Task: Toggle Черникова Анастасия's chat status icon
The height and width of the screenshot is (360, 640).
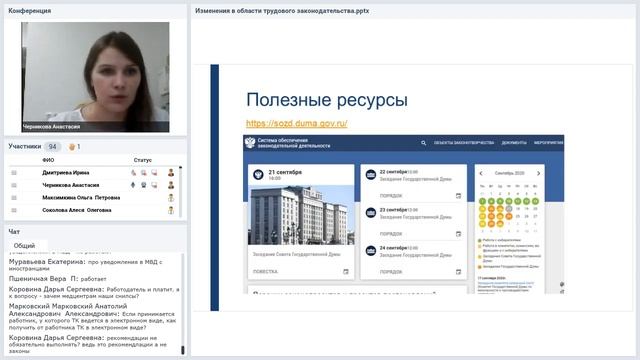Action: coord(154,185)
